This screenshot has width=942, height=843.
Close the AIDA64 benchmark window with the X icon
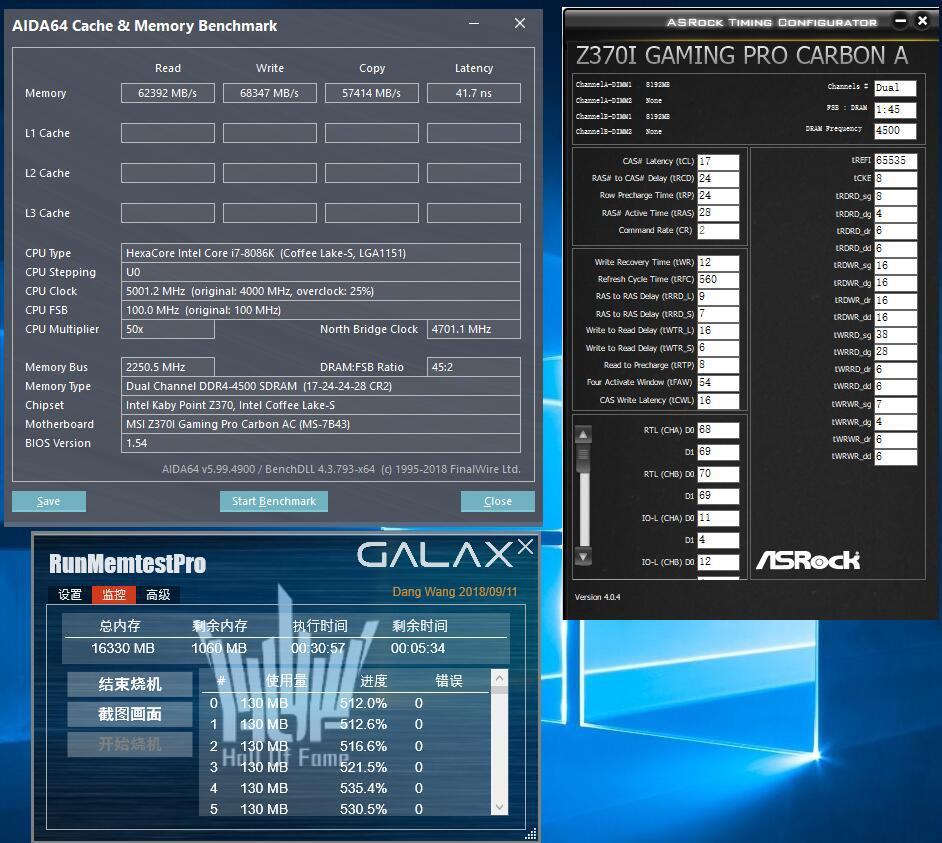point(520,23)
